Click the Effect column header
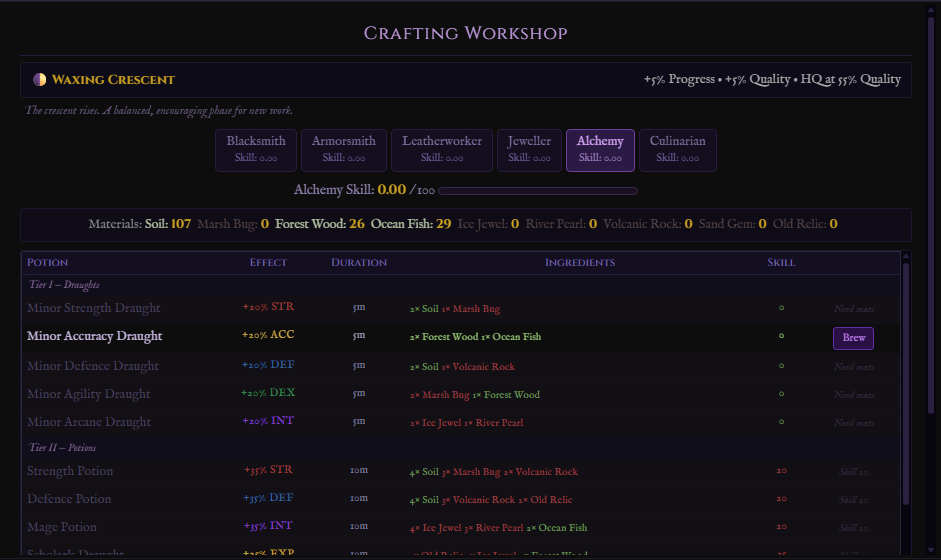Screen dimensions: 941x560 pyautogui.click(x=268, y=262)
